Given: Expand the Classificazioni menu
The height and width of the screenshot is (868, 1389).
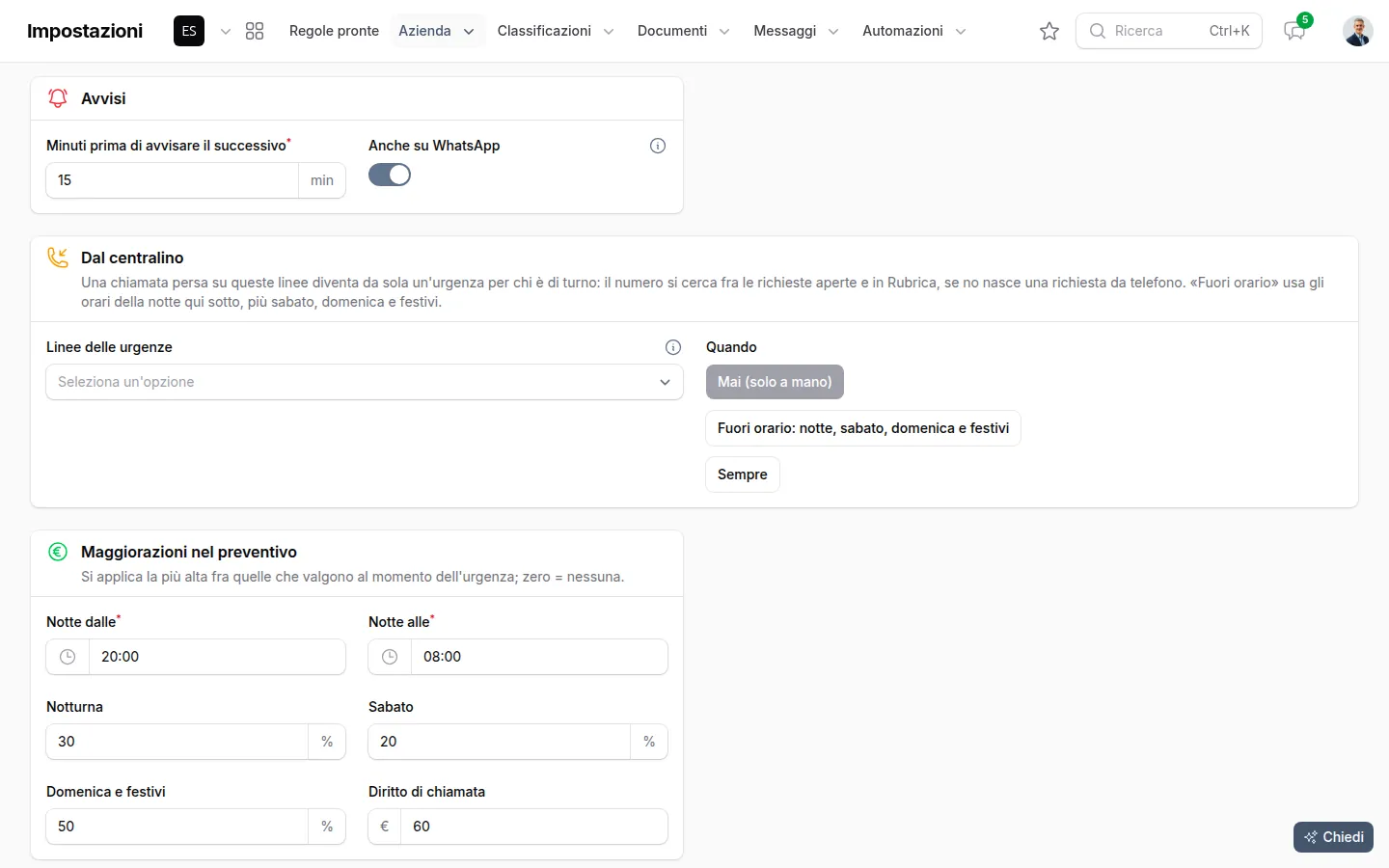Looking at the screenshot, I should click(556, 31).
